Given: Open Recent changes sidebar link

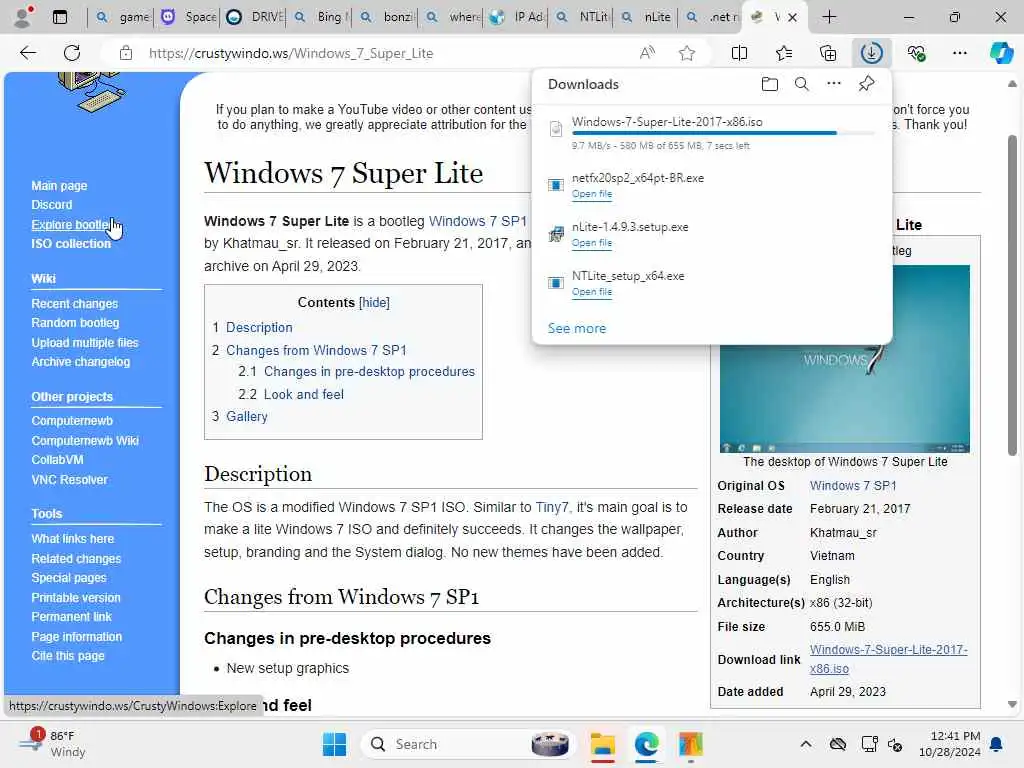Looking at the screenshot, I should click(x=74, y=304).
